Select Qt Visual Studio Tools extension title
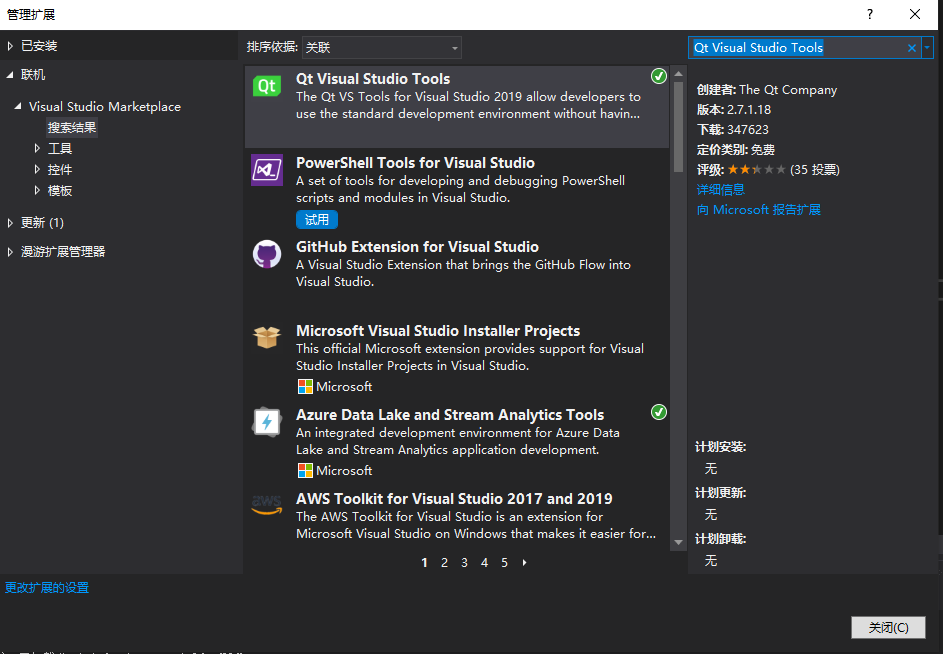Image resolution: width=943 pixels, height=654 pixels. [x=373, y=79]
